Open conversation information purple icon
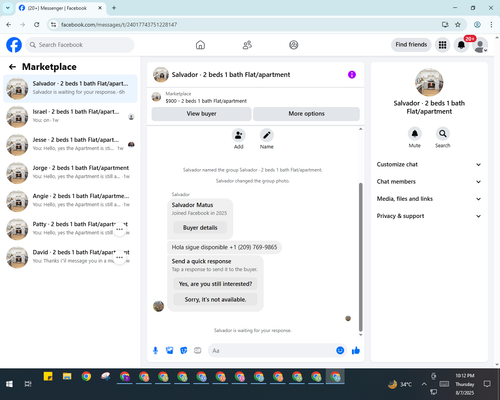Viewport: 500px width, 400px height. [352, 75]
